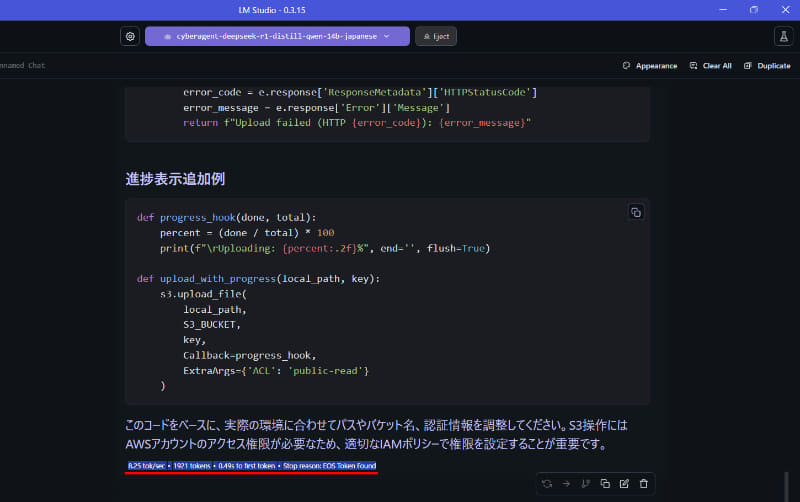Open Appearance options
The image size is (800, 502).
649,66
